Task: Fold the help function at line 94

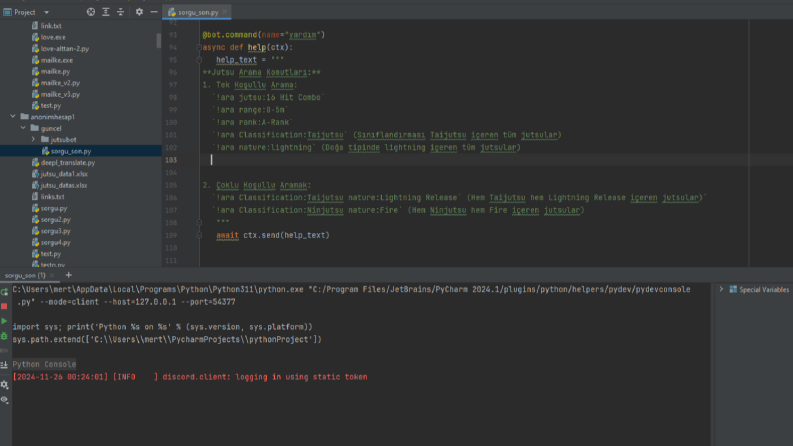Action: pyautogui.click(x=199, y=48)
